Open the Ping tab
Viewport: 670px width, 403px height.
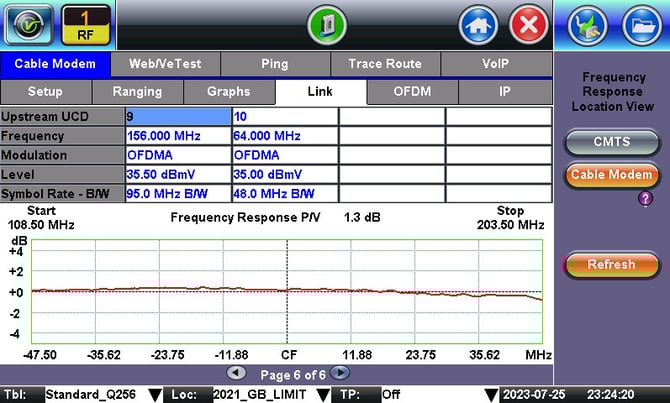tap(274, 64)
